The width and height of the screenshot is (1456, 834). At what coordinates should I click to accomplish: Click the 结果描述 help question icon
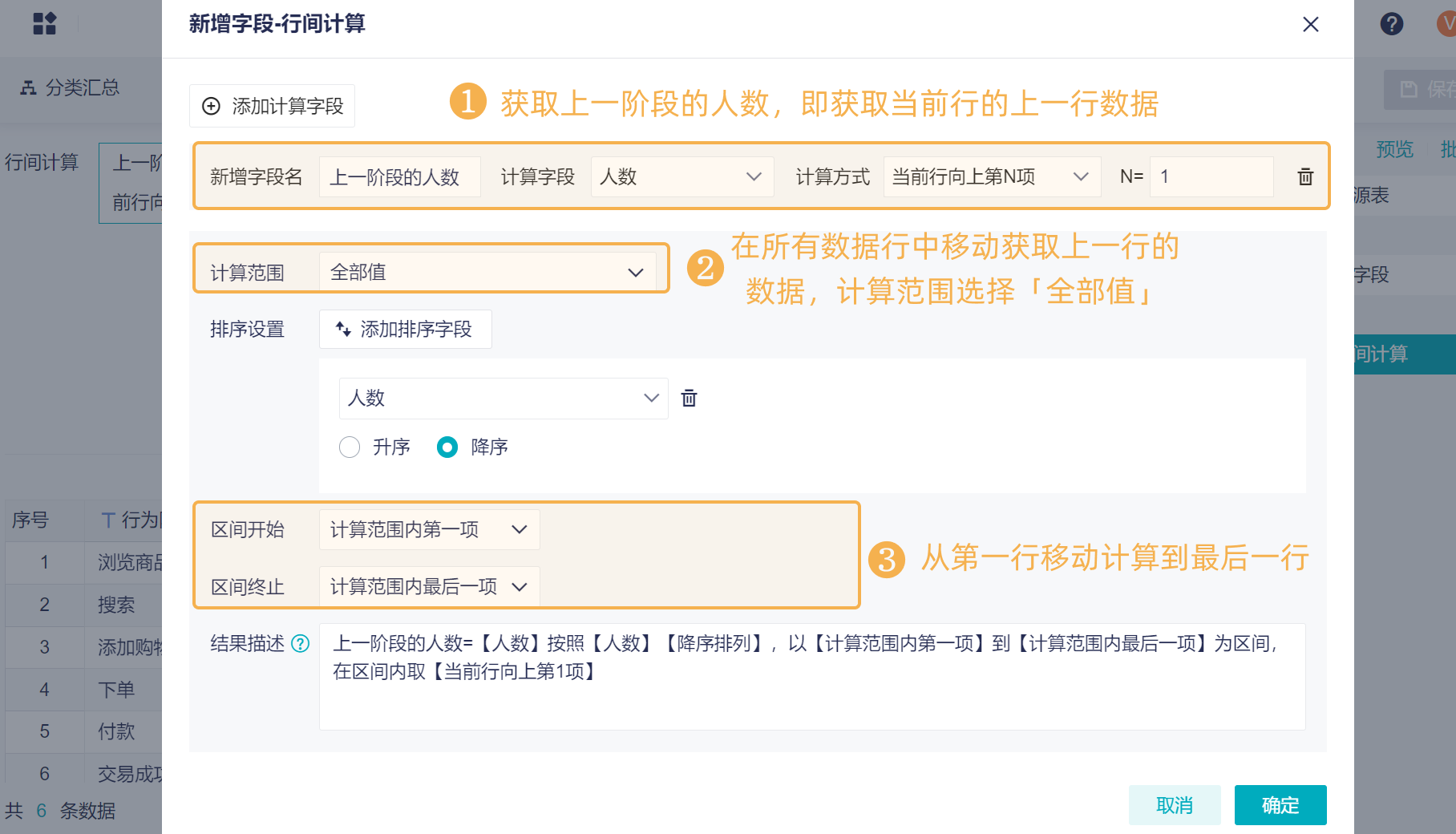301,643
